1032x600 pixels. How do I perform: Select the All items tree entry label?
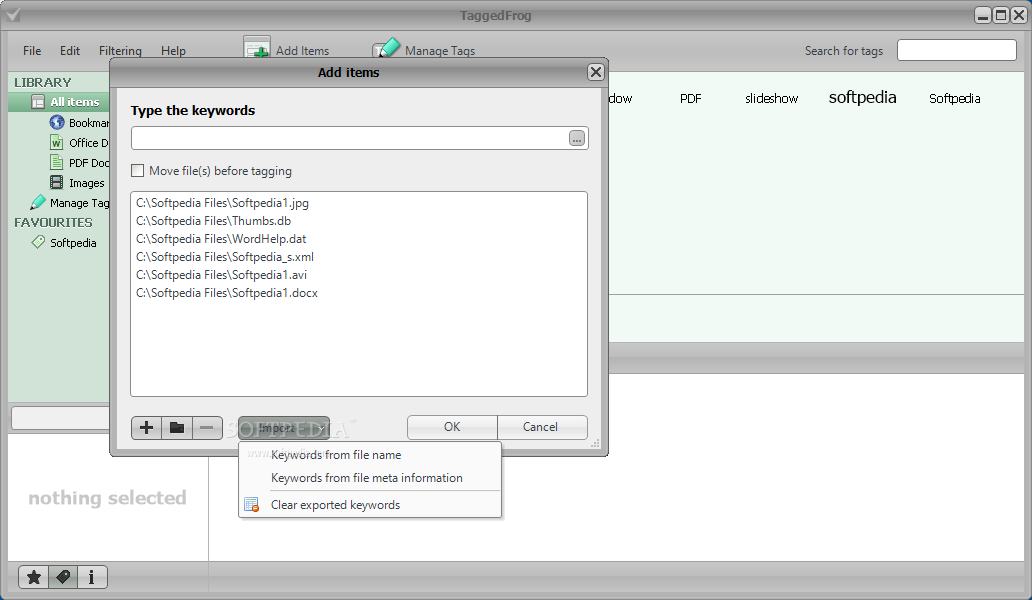pyautogui.click(x=75, y=102)
